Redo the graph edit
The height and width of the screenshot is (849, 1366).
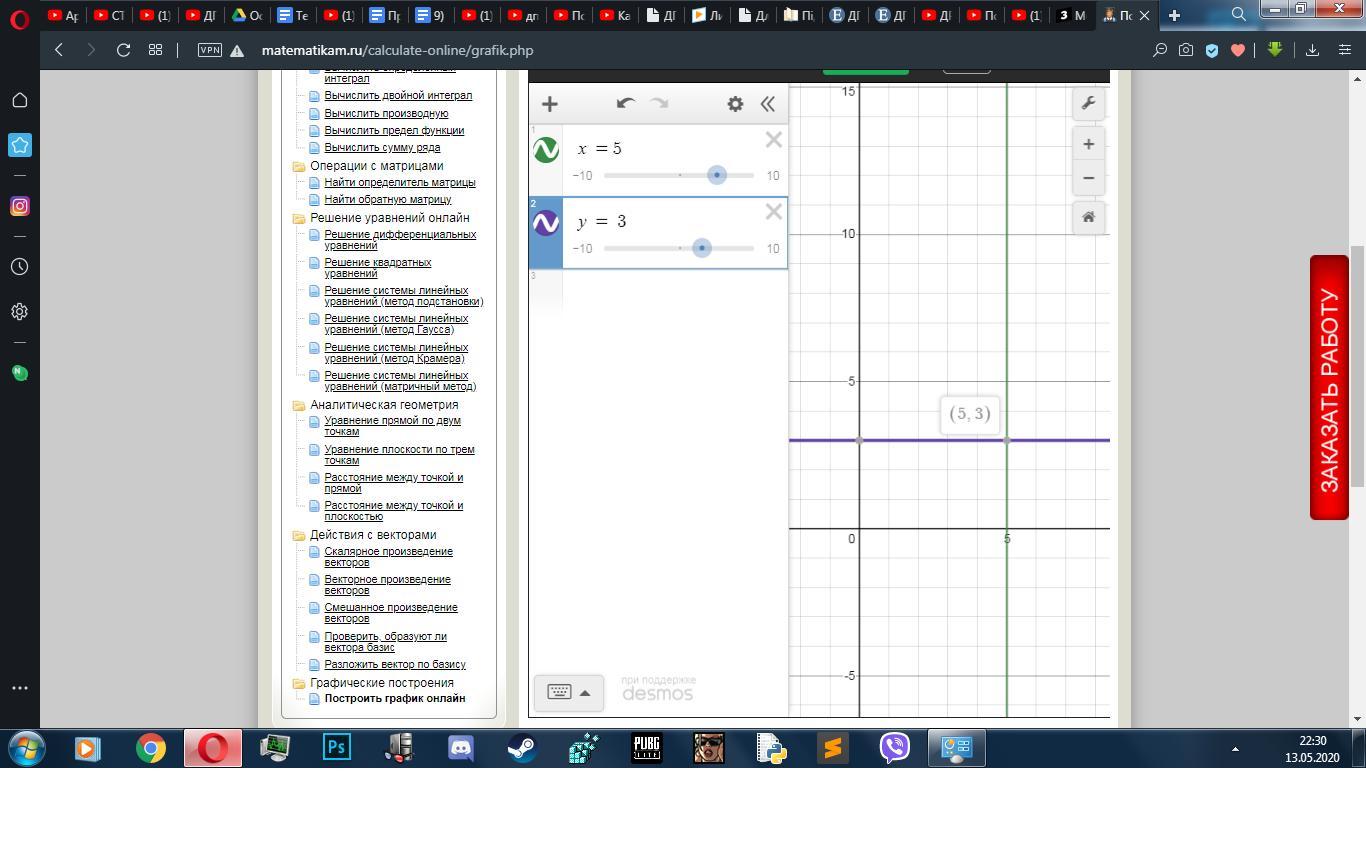[659, 103]
